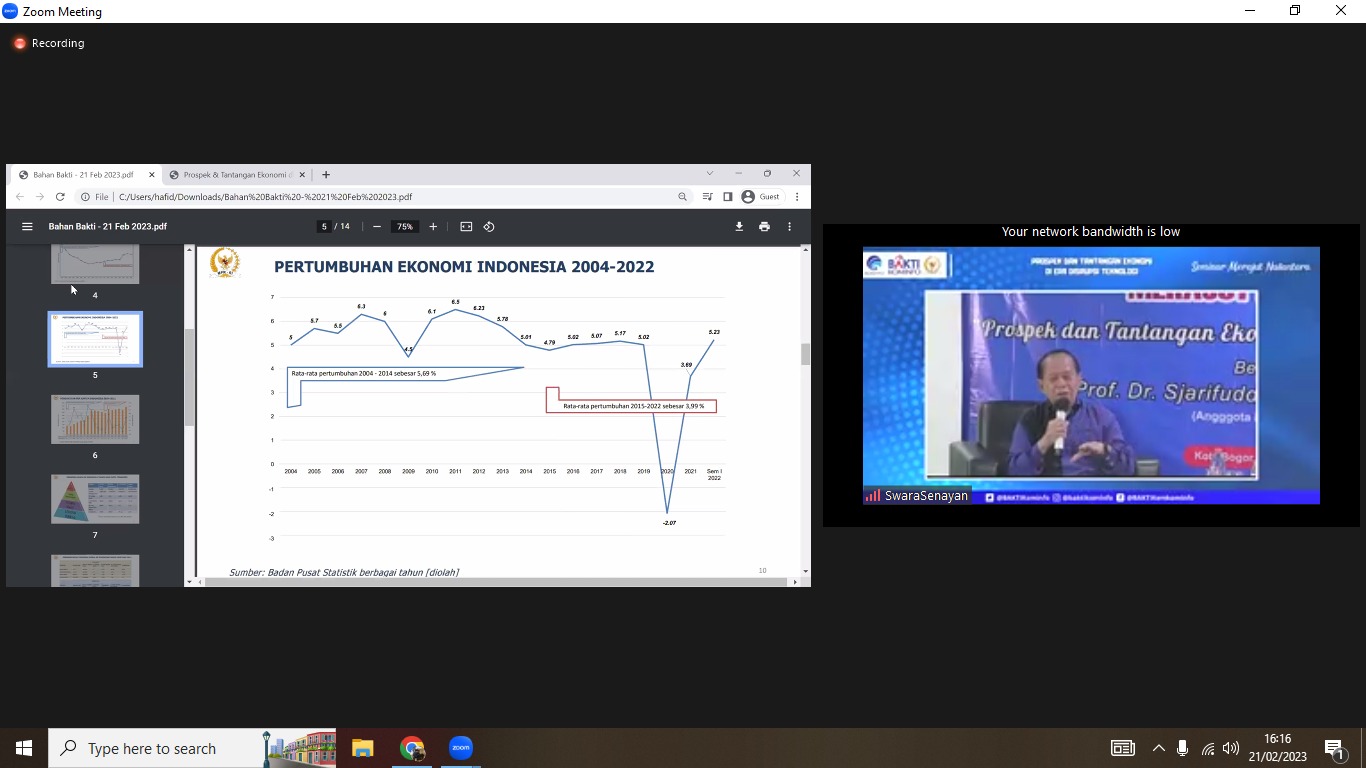Image resolution: width=1366 pixels, height=768 pixels.
Task: Open a new browser tab
Action: [326, 175]
